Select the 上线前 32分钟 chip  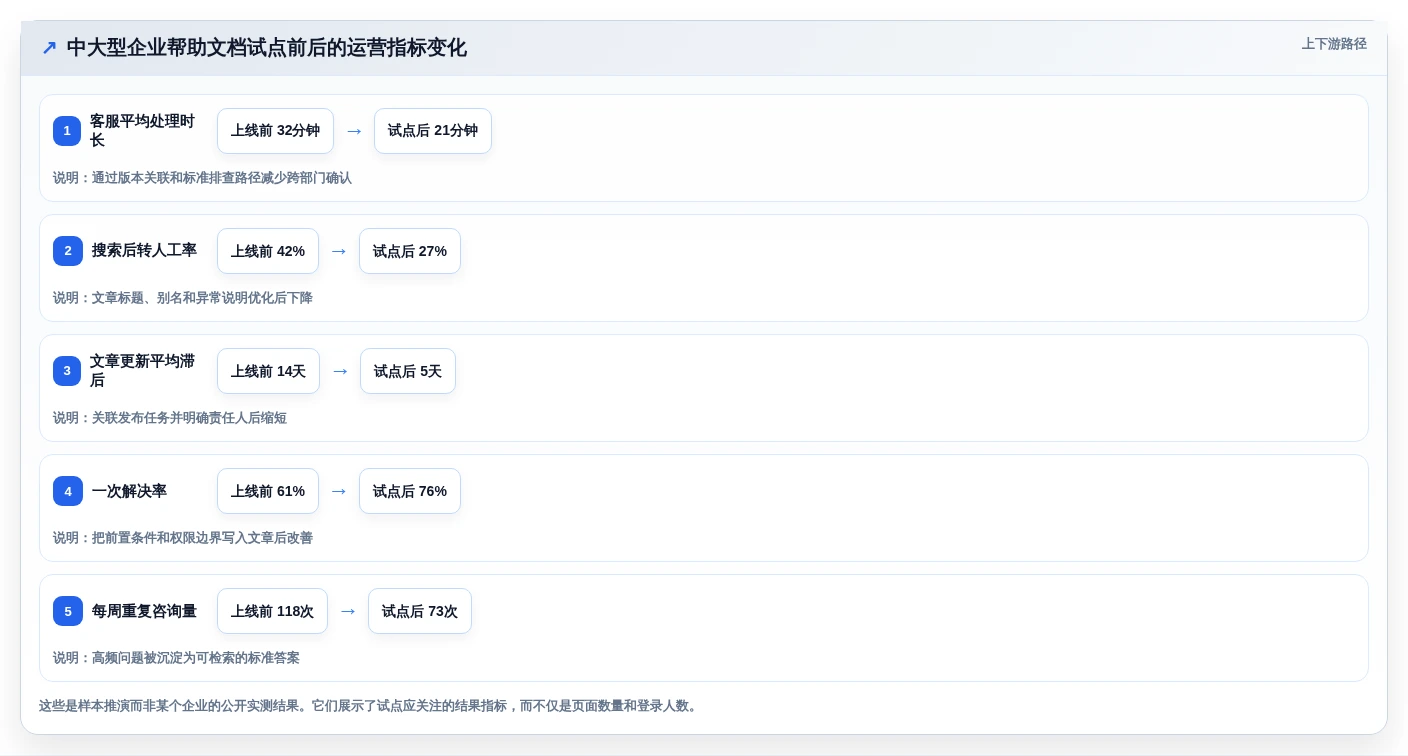(275, 131)
